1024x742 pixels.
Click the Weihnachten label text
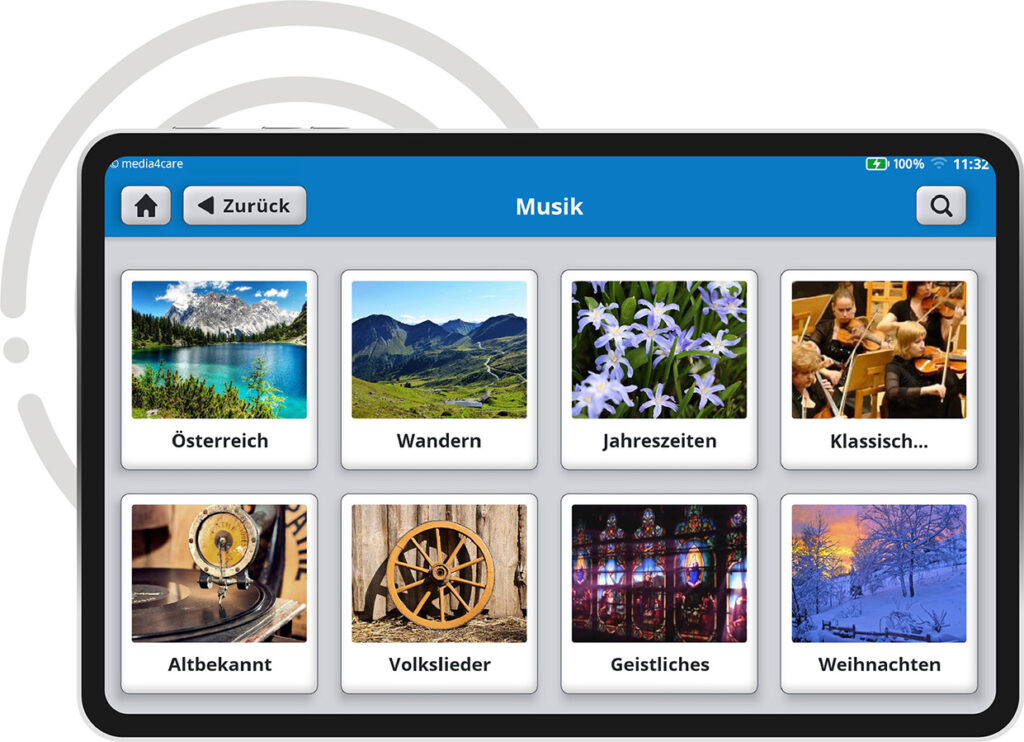(x=879, y=664)
